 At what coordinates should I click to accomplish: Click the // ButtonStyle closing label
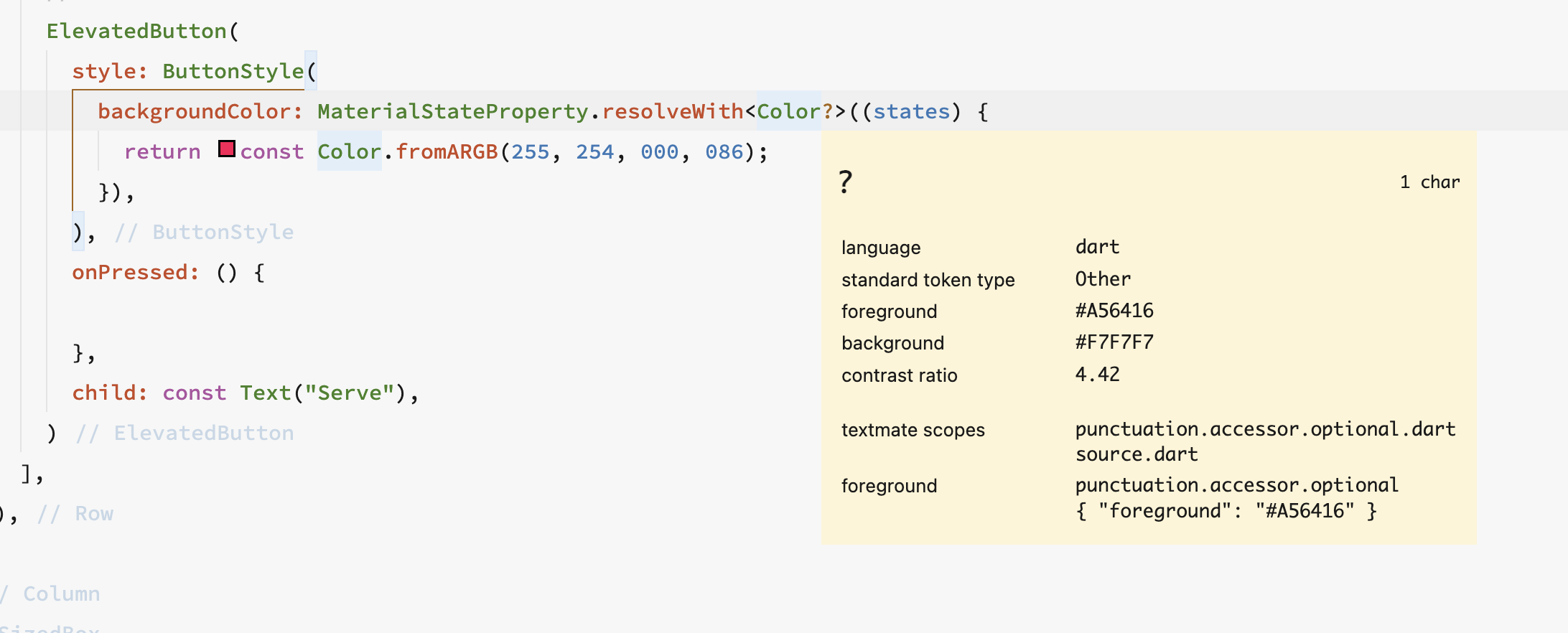point(204,232)
